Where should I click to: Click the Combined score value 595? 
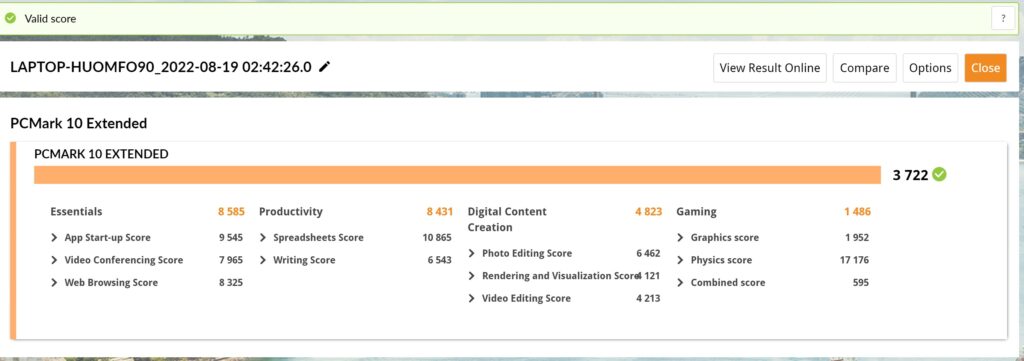coord(861,283)
